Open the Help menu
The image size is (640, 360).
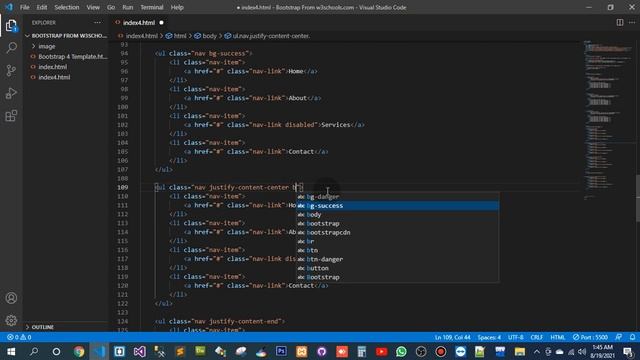(x=177, y=7)
